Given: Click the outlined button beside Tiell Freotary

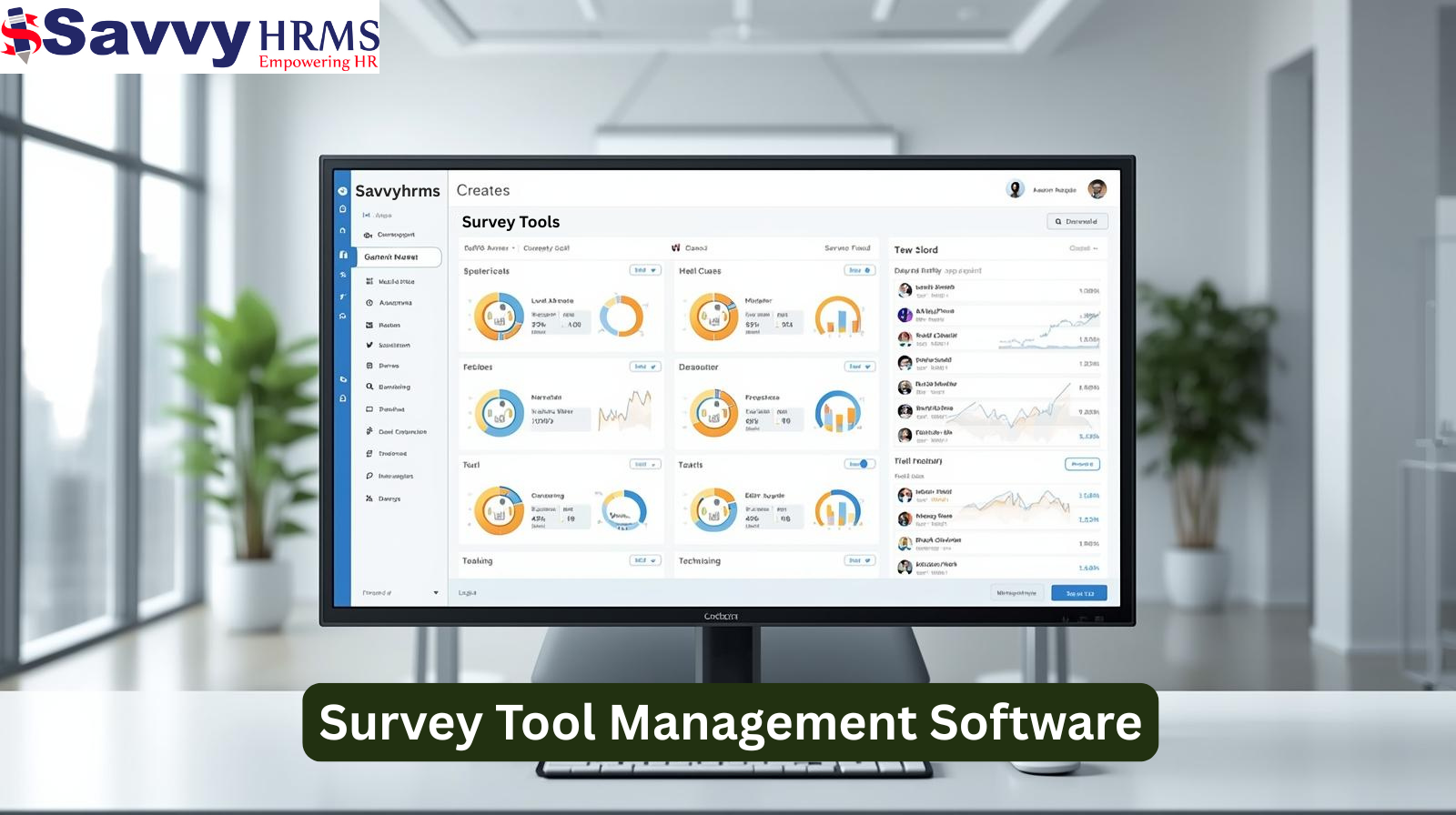Looking at the screenshot, I should pos(1083,464).
